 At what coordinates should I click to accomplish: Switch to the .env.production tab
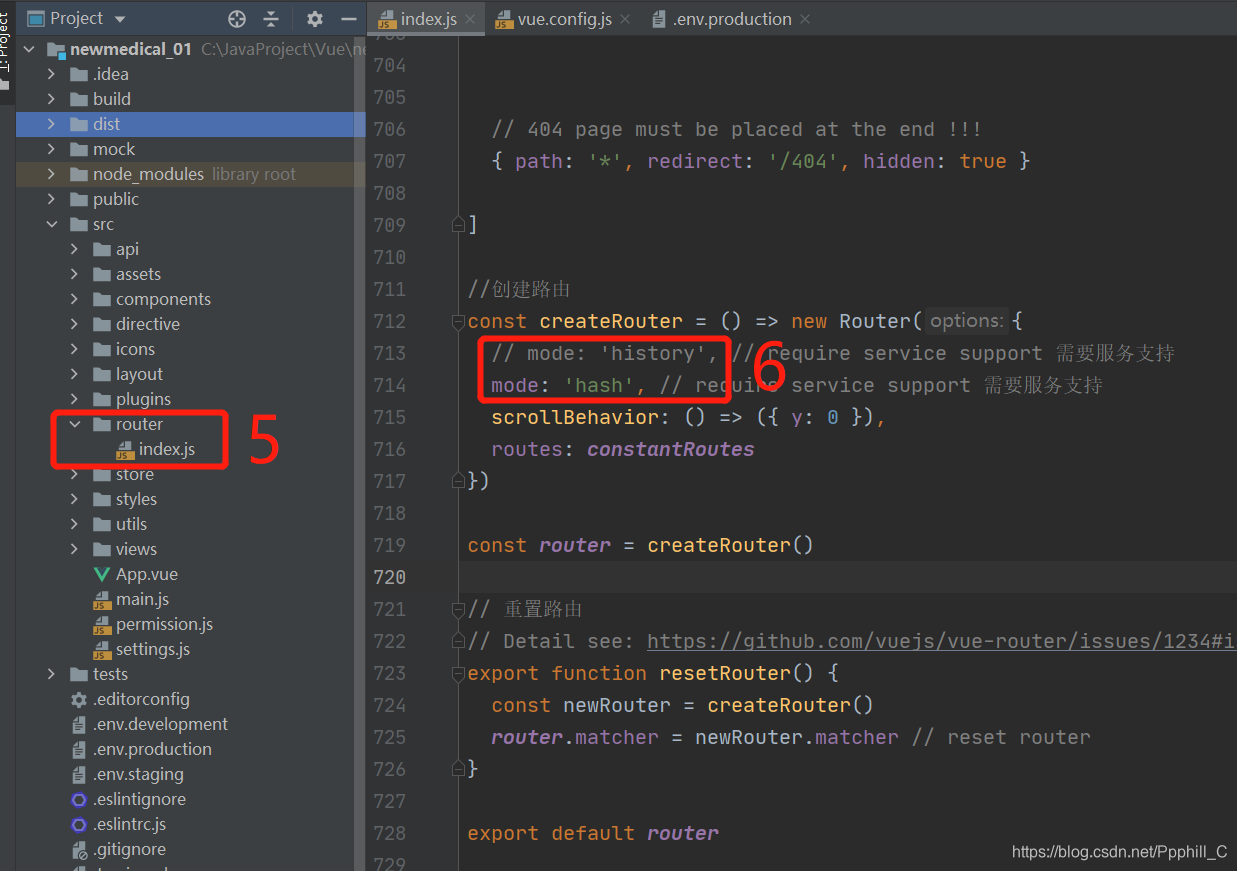[x=731, y=19]
